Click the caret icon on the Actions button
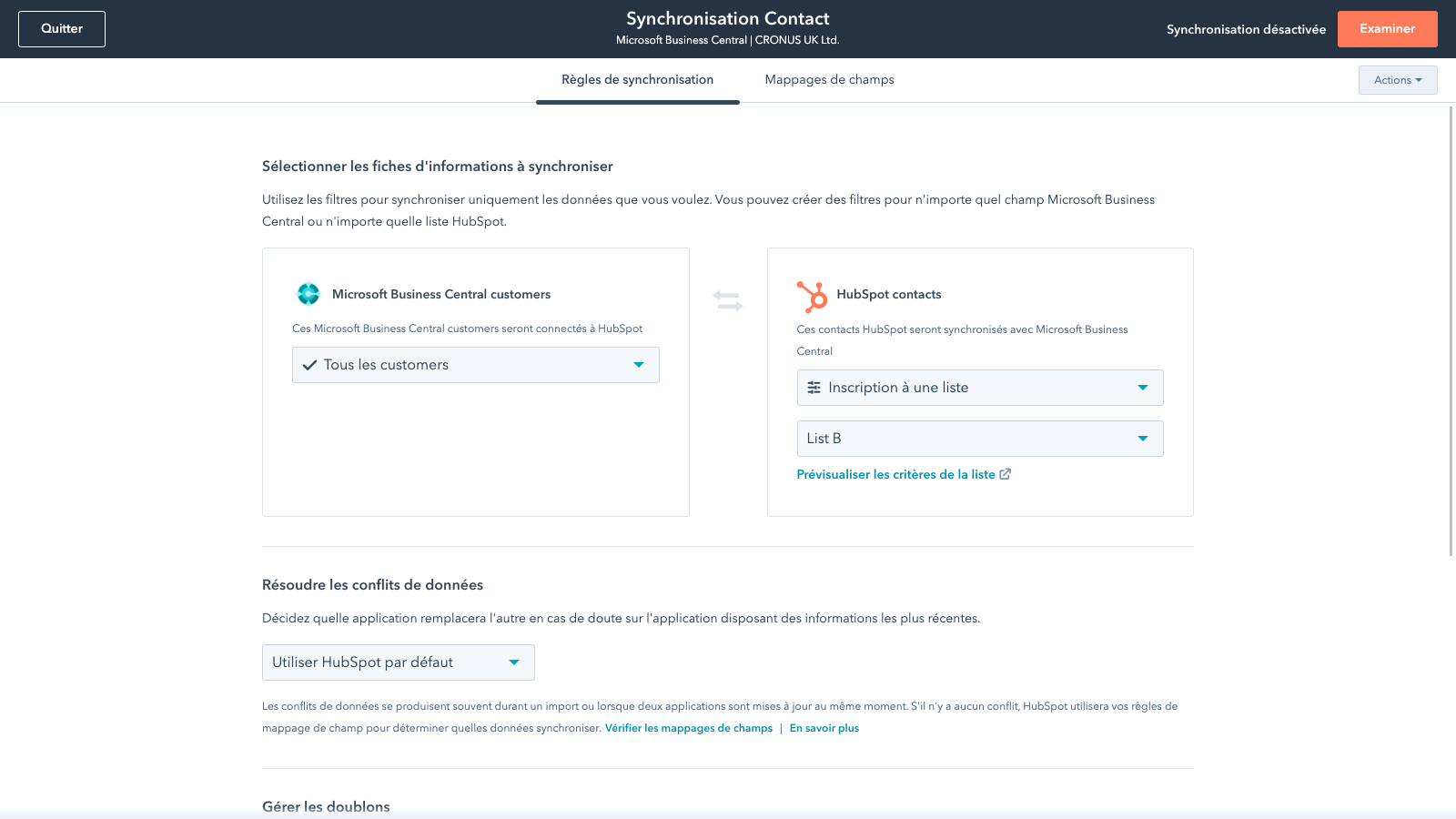Image resolution: width=1456 pixels, height=819 pixels. tap(1417, 80)
